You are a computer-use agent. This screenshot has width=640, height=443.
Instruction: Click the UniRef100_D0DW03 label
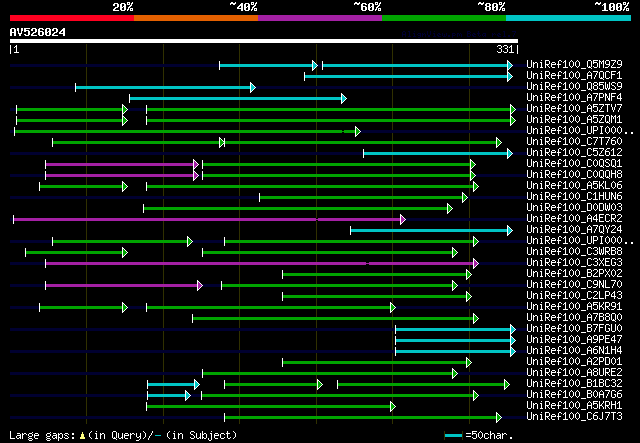coord(574,208)
